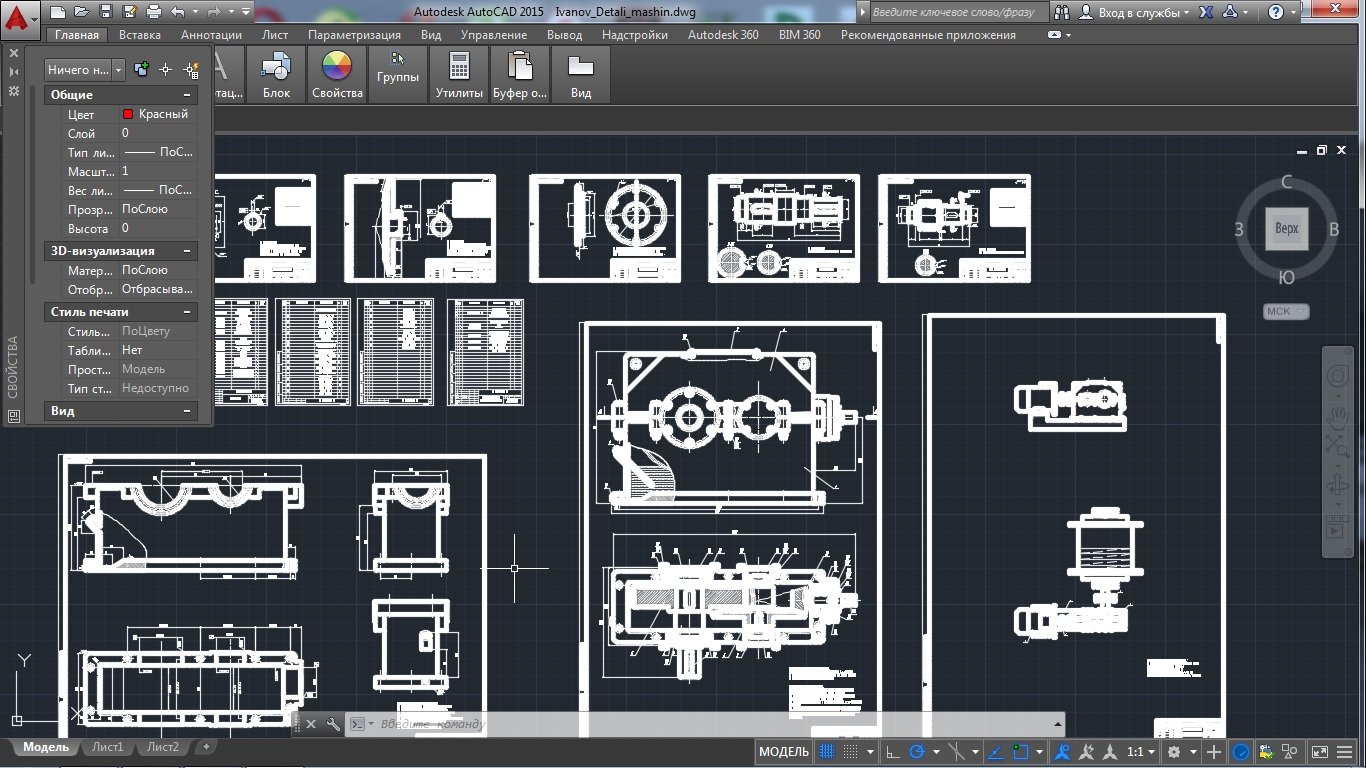
Task: Switch to the Лист1 layout tab
Action: click(x=107, y=747)
